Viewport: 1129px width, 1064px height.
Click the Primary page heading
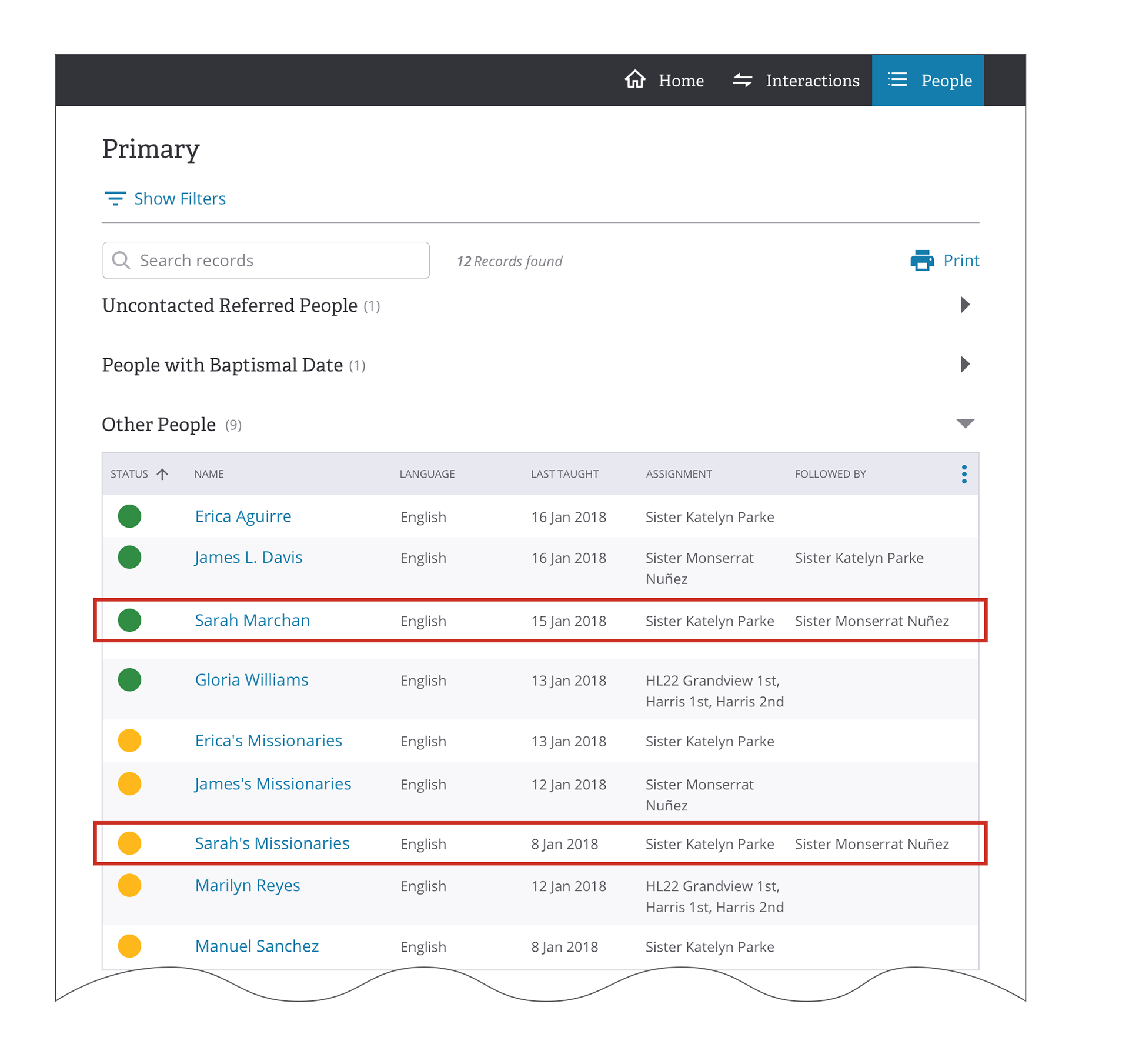151,149
